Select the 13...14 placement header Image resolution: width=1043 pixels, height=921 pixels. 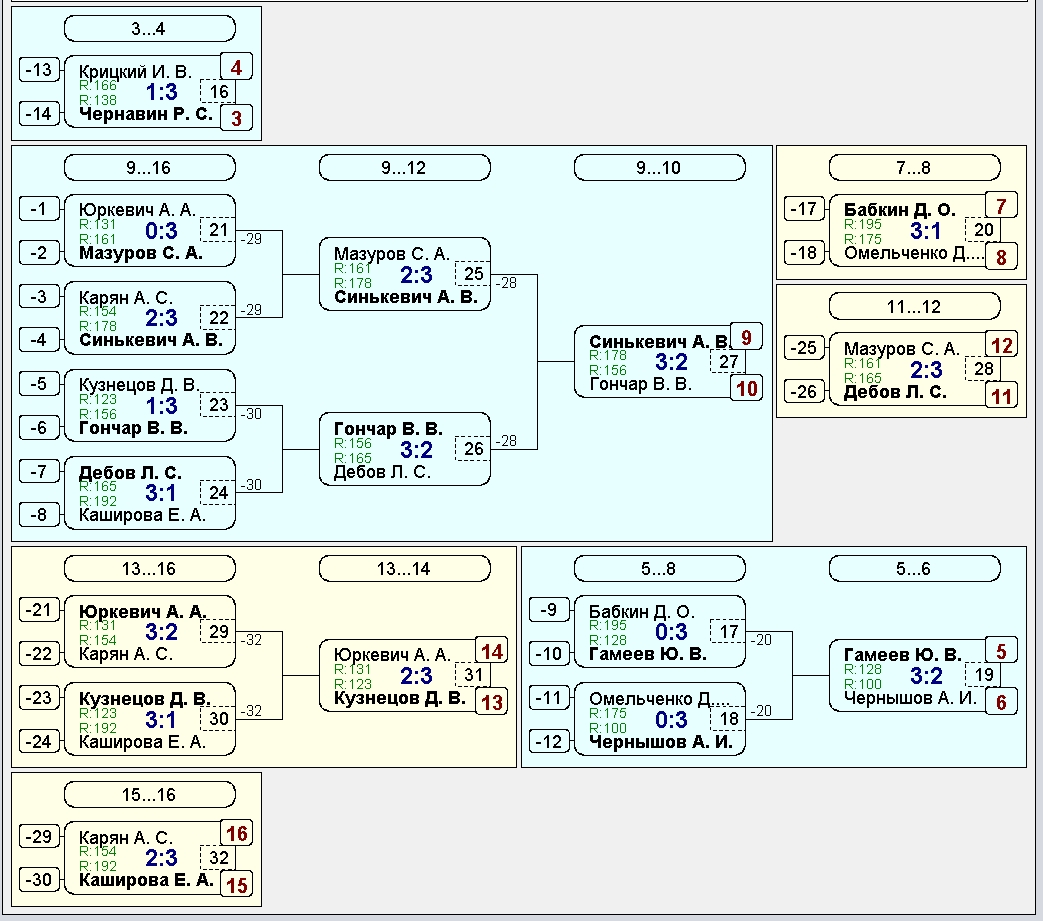pos(404,569)
